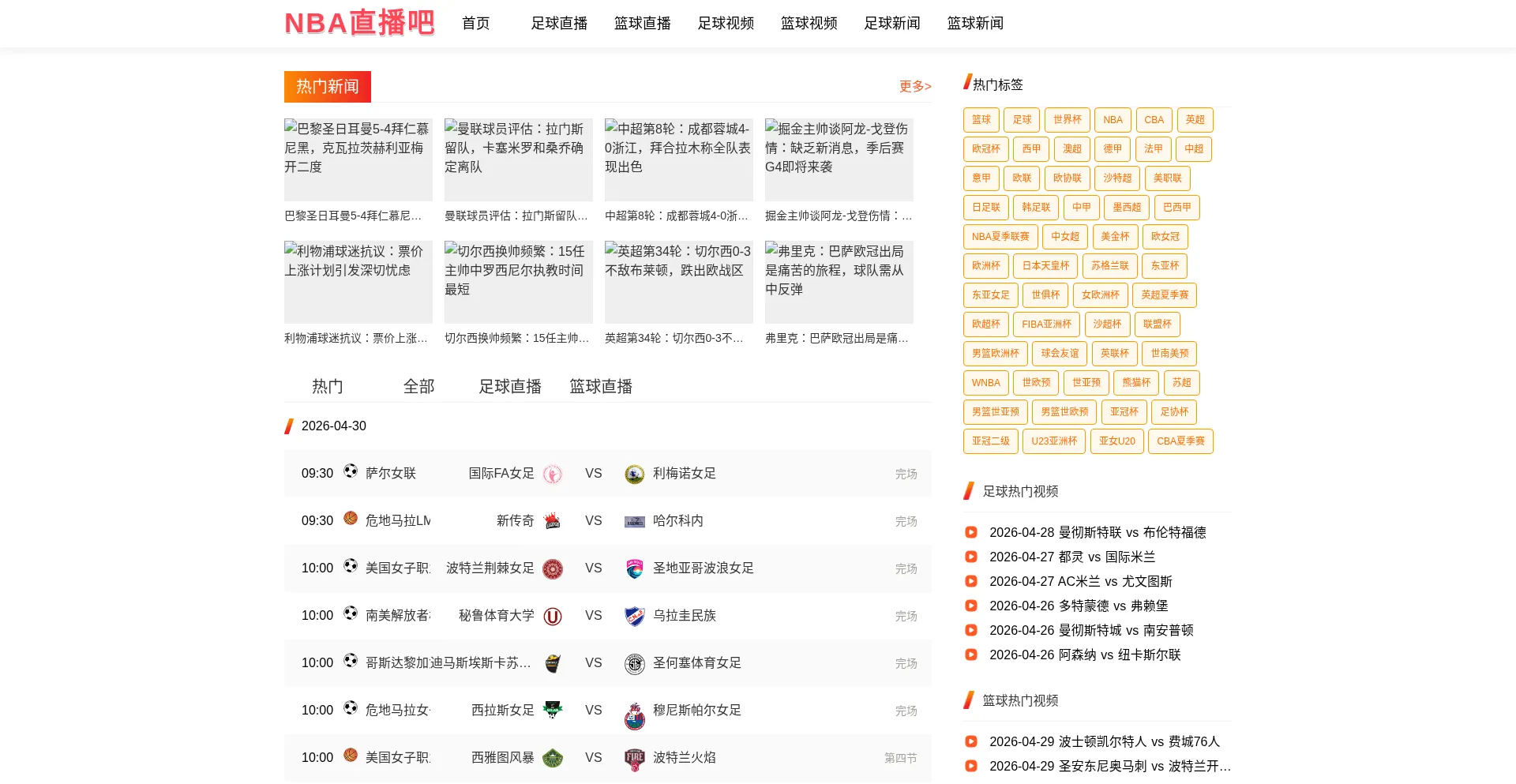Open 巴黎圣日耳曼5-4拜仁慕尼黑 news thumbnail
Viewport: 1516px width, 784px height.
click(x=358, y=159)
